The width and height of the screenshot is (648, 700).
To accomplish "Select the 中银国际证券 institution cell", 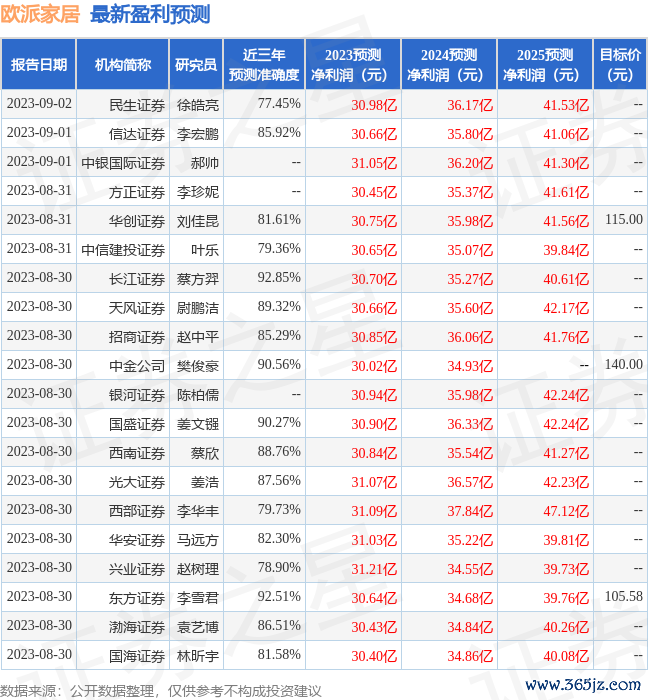I will pyautogui.click(x=123, y=163).
